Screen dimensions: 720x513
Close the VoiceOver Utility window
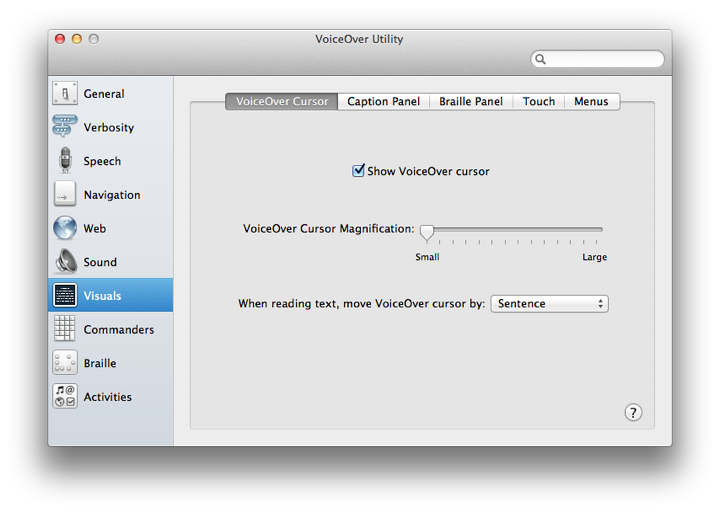click(60, 39)
